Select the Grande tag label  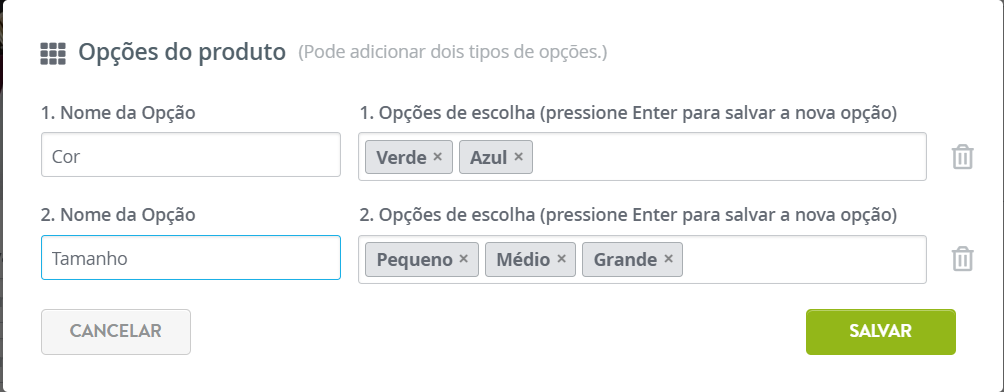[625, 259]
